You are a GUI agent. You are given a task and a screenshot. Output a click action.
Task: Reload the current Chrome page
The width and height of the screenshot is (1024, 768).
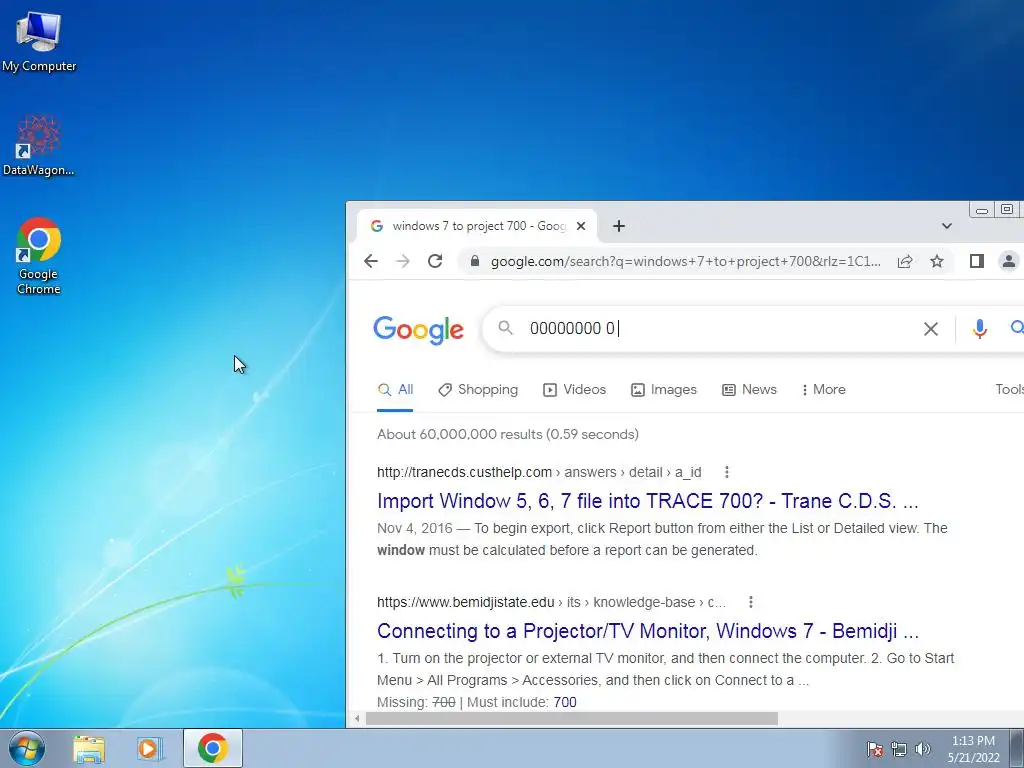click(435, 261)
